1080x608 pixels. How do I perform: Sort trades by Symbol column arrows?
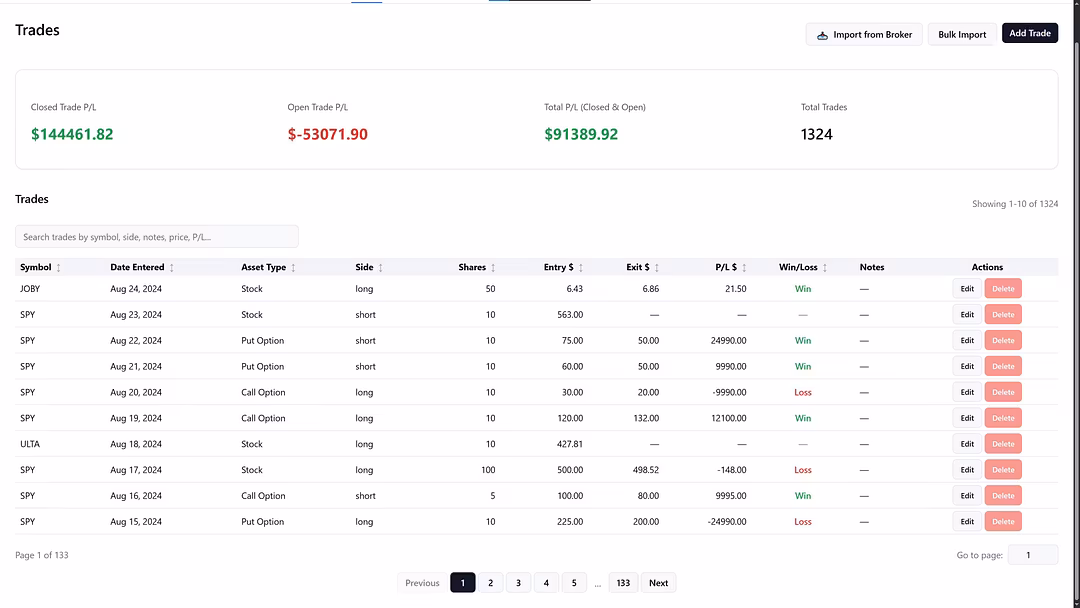pos(58,268)
